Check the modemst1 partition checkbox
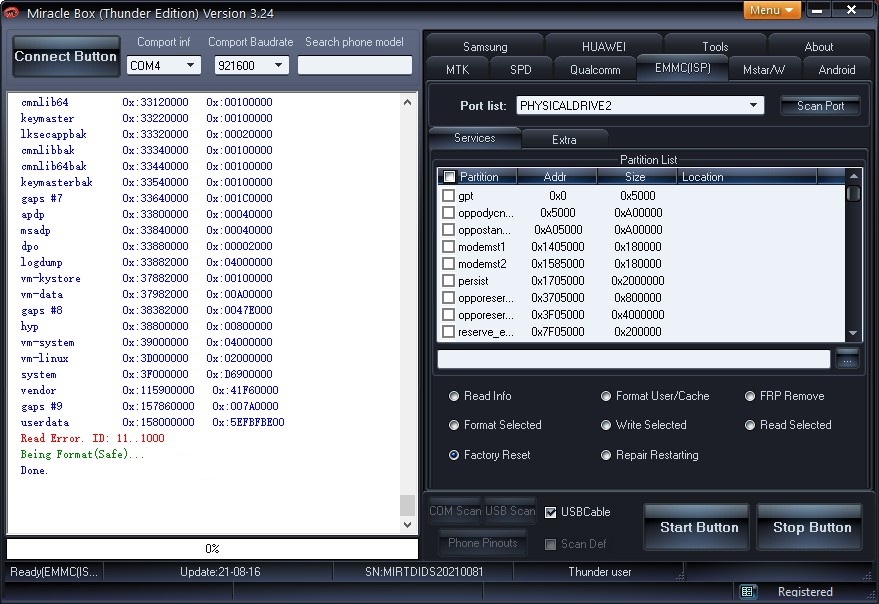 tap(448, 246)
